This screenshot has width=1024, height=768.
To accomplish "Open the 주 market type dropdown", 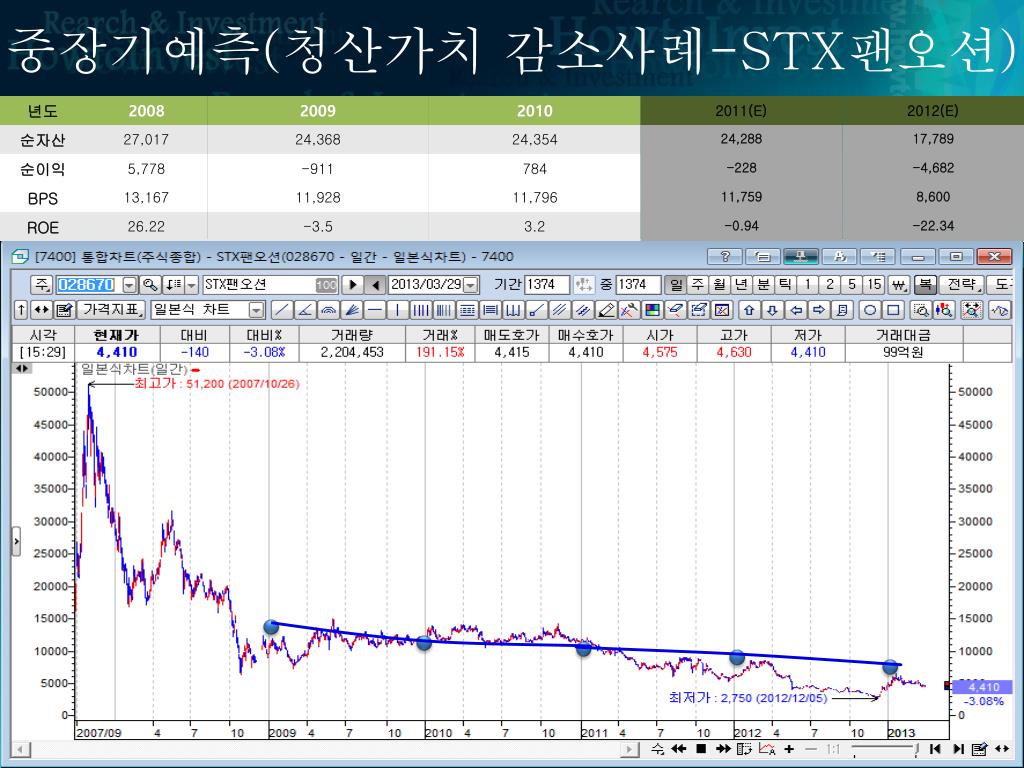I will (x=41, y=285).
